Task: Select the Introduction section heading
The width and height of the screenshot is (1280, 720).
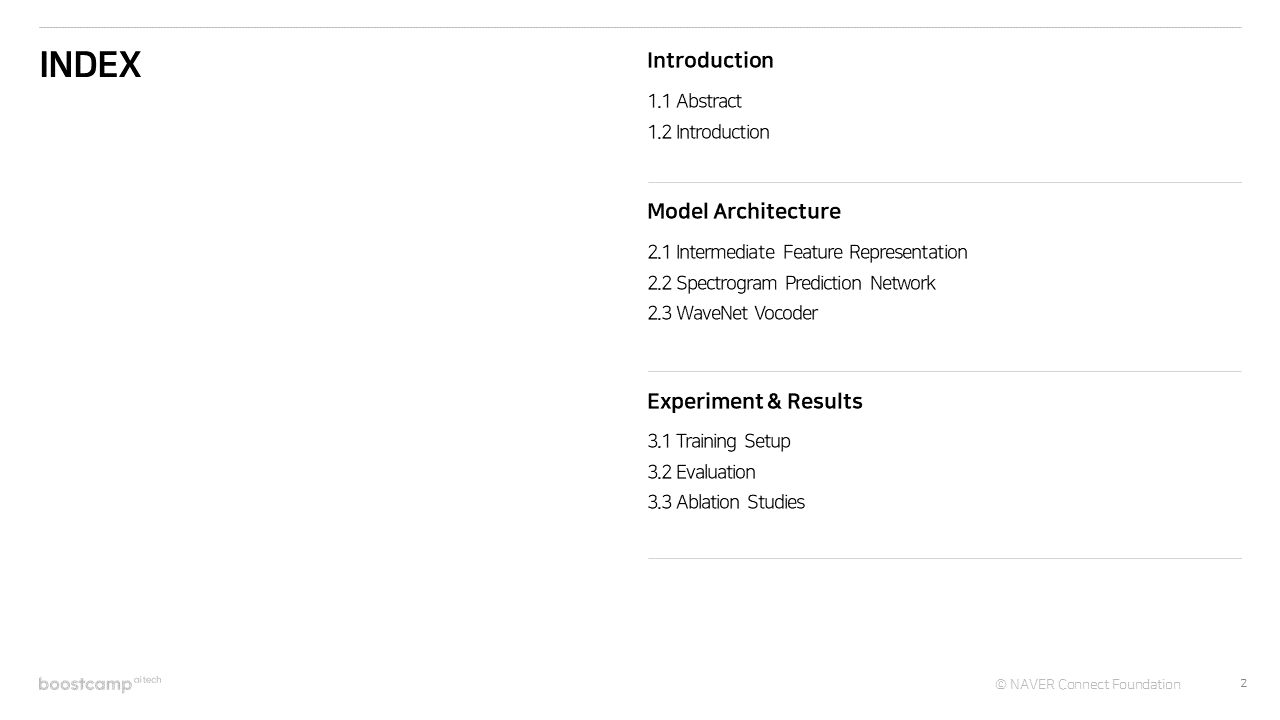Action: (710, 60)
